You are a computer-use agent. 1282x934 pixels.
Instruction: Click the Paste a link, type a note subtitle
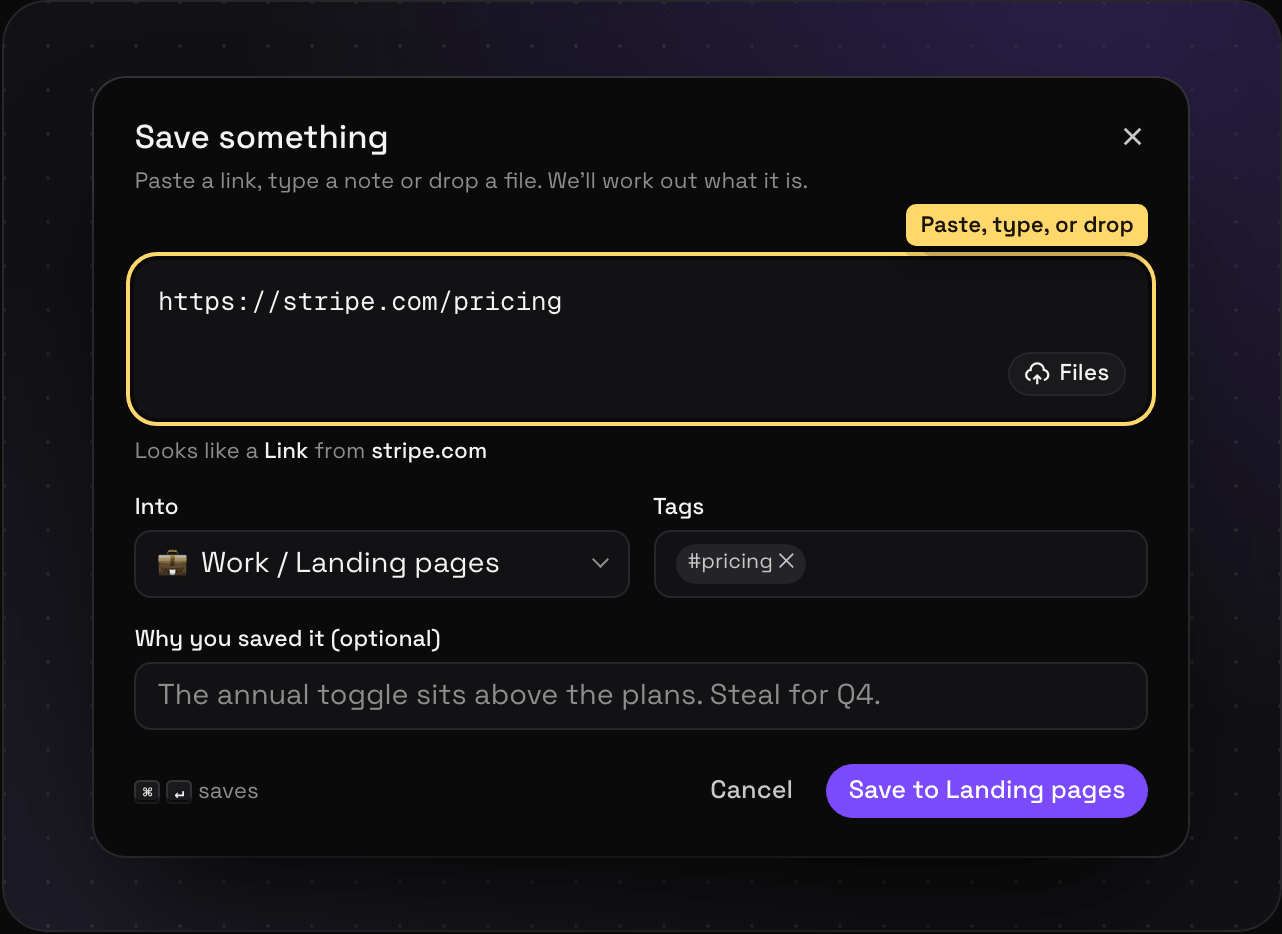point(471,182)
